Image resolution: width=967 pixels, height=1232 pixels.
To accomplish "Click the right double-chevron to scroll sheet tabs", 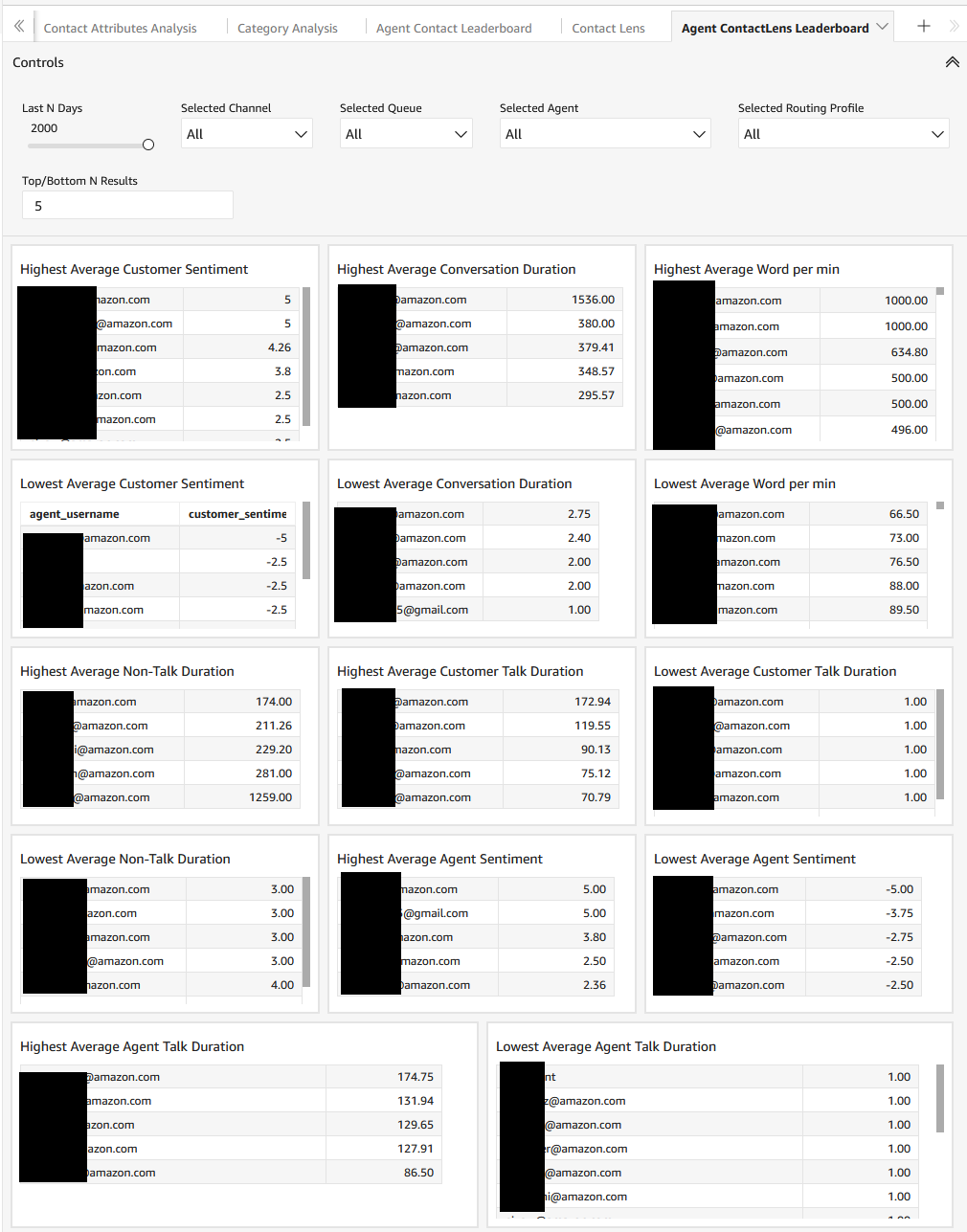I will [x=954, y=27].
